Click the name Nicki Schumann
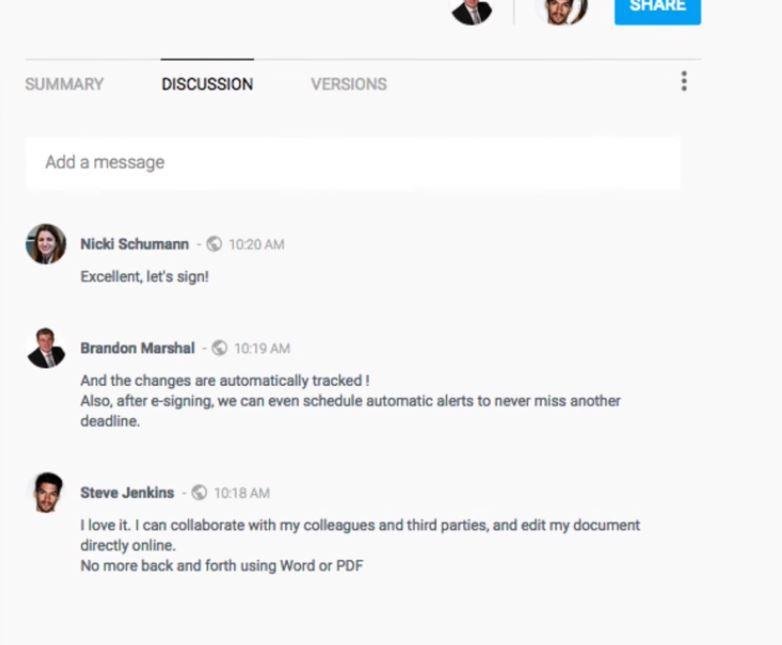The width and height of the screenshot is (782, 645). [135, 244]
